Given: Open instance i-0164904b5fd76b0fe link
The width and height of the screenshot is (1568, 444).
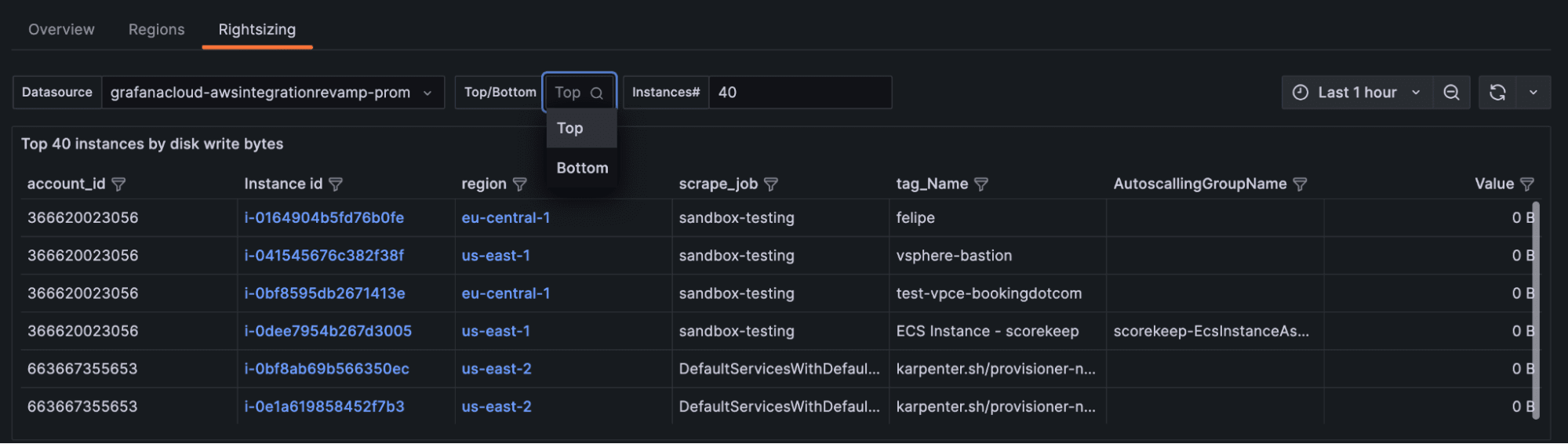Looking at the screenshot, I should click(324, 218).
